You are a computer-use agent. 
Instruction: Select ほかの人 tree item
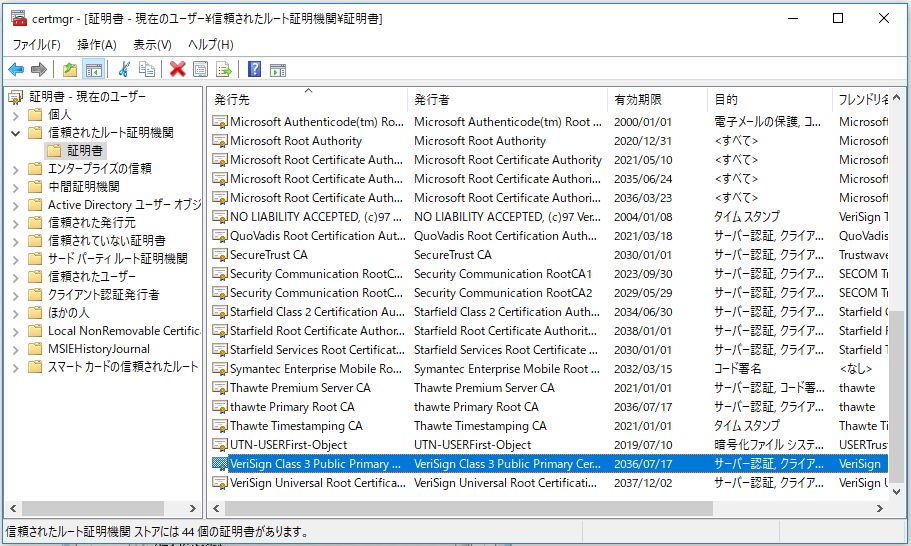[69, 312]
